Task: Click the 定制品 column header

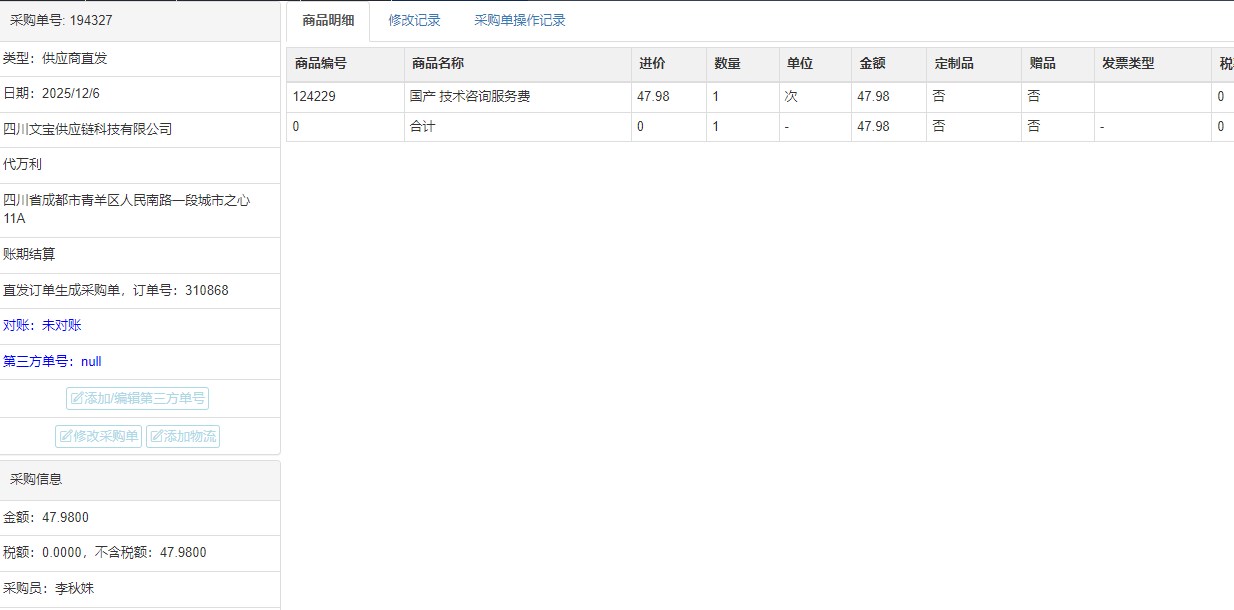Action: tap(954, 63)
